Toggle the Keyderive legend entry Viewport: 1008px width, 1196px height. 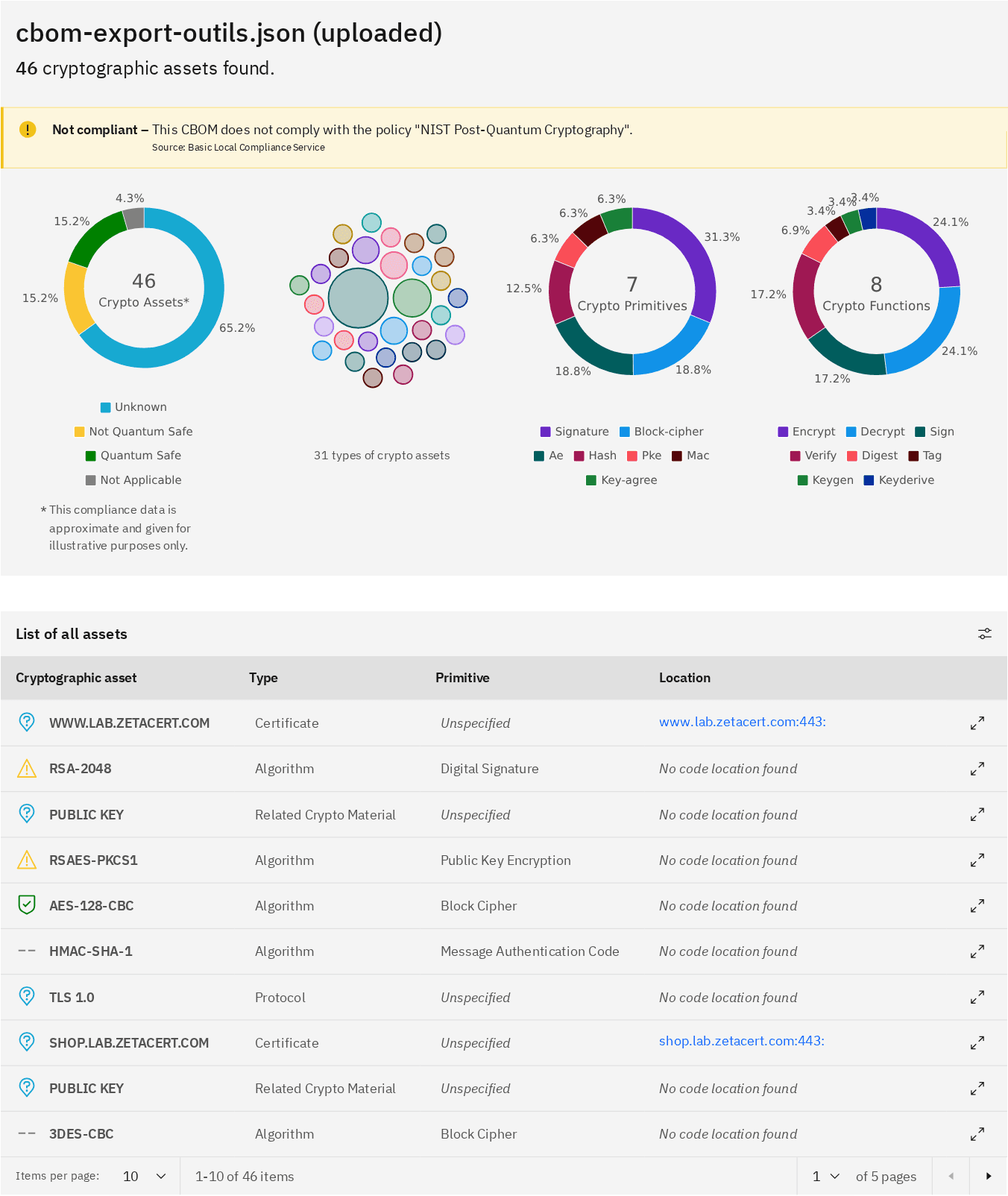[x=899, y=480]
